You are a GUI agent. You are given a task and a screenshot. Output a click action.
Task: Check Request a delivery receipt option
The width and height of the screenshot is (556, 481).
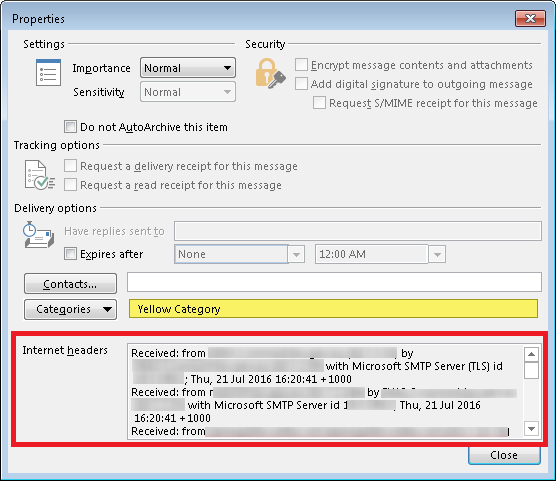(70, 165)
